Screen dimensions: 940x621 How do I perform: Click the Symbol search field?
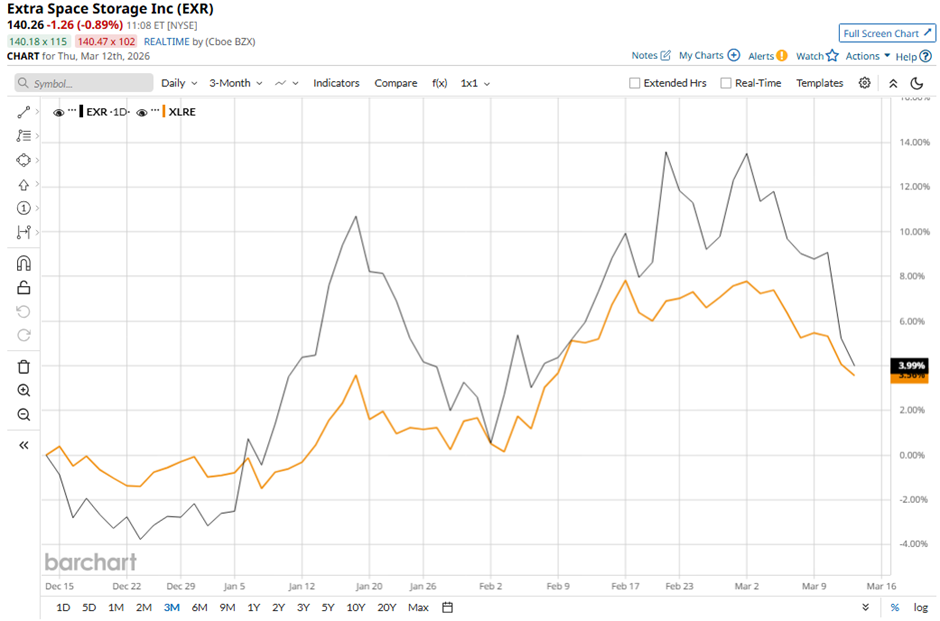coord(84,83)
